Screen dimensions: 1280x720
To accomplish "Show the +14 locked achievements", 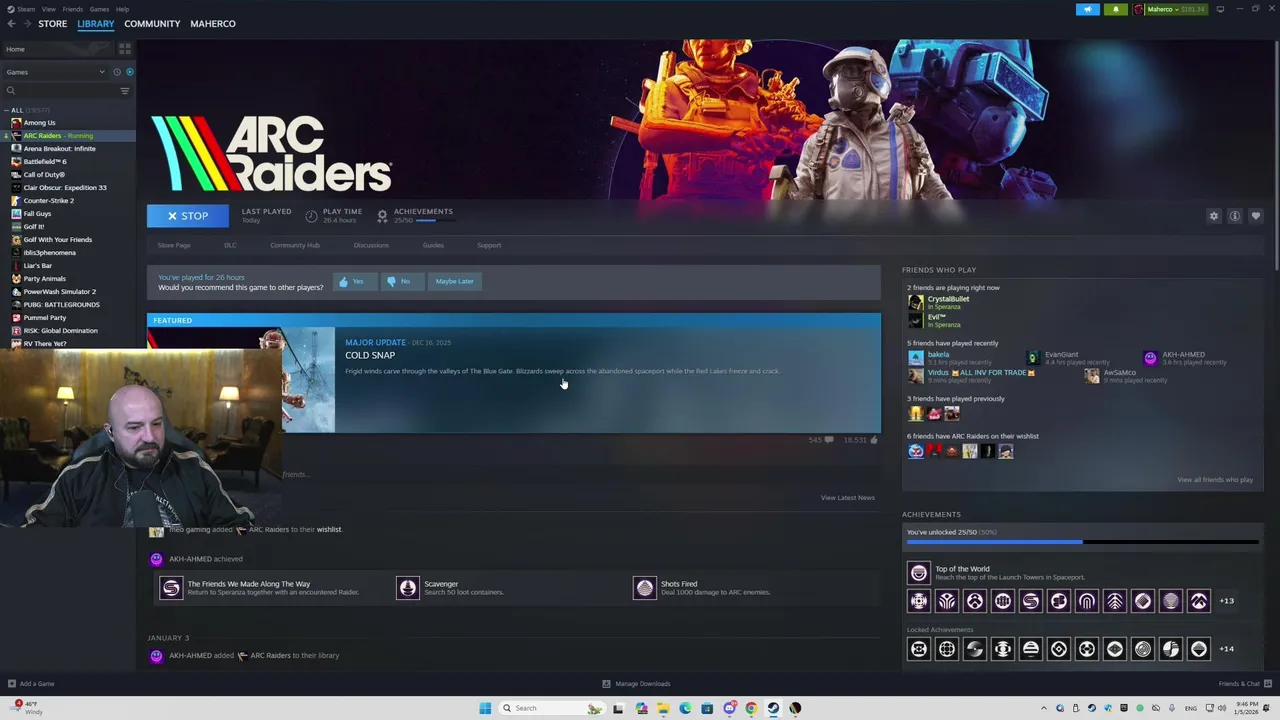I will (1226, 649).
